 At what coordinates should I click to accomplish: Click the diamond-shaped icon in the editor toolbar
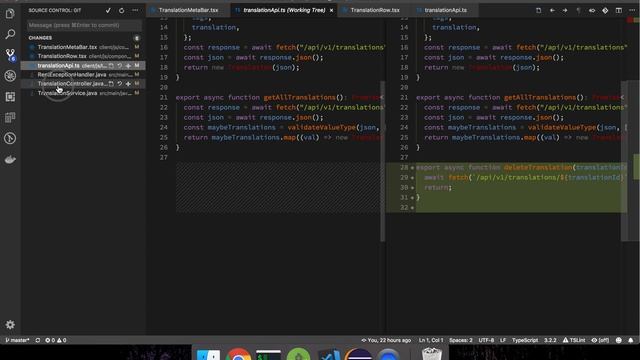[x=605, y=10]
